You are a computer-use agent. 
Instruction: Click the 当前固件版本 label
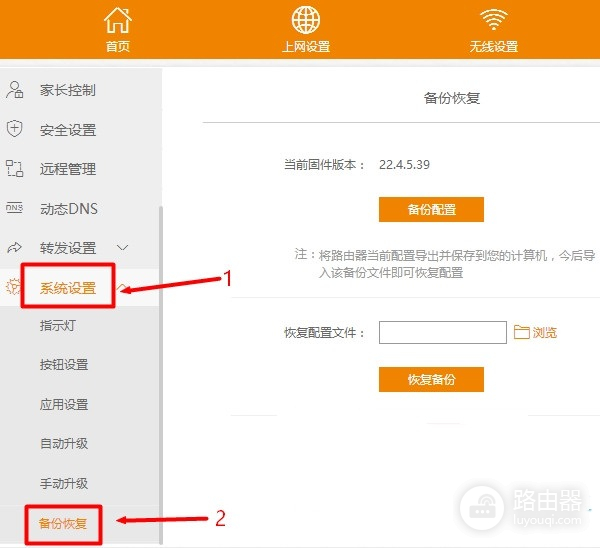point(324,165)
